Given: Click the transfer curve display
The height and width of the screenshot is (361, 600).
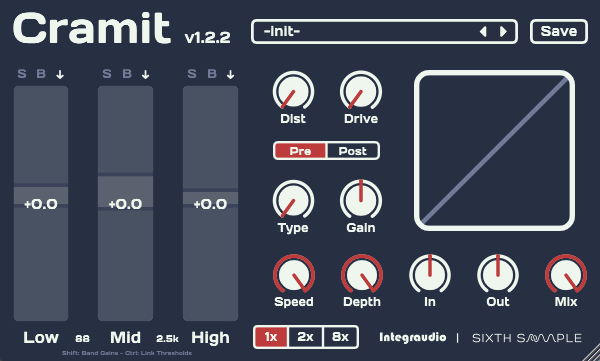Looking at the screenshot, I should (x=494, y=150).
